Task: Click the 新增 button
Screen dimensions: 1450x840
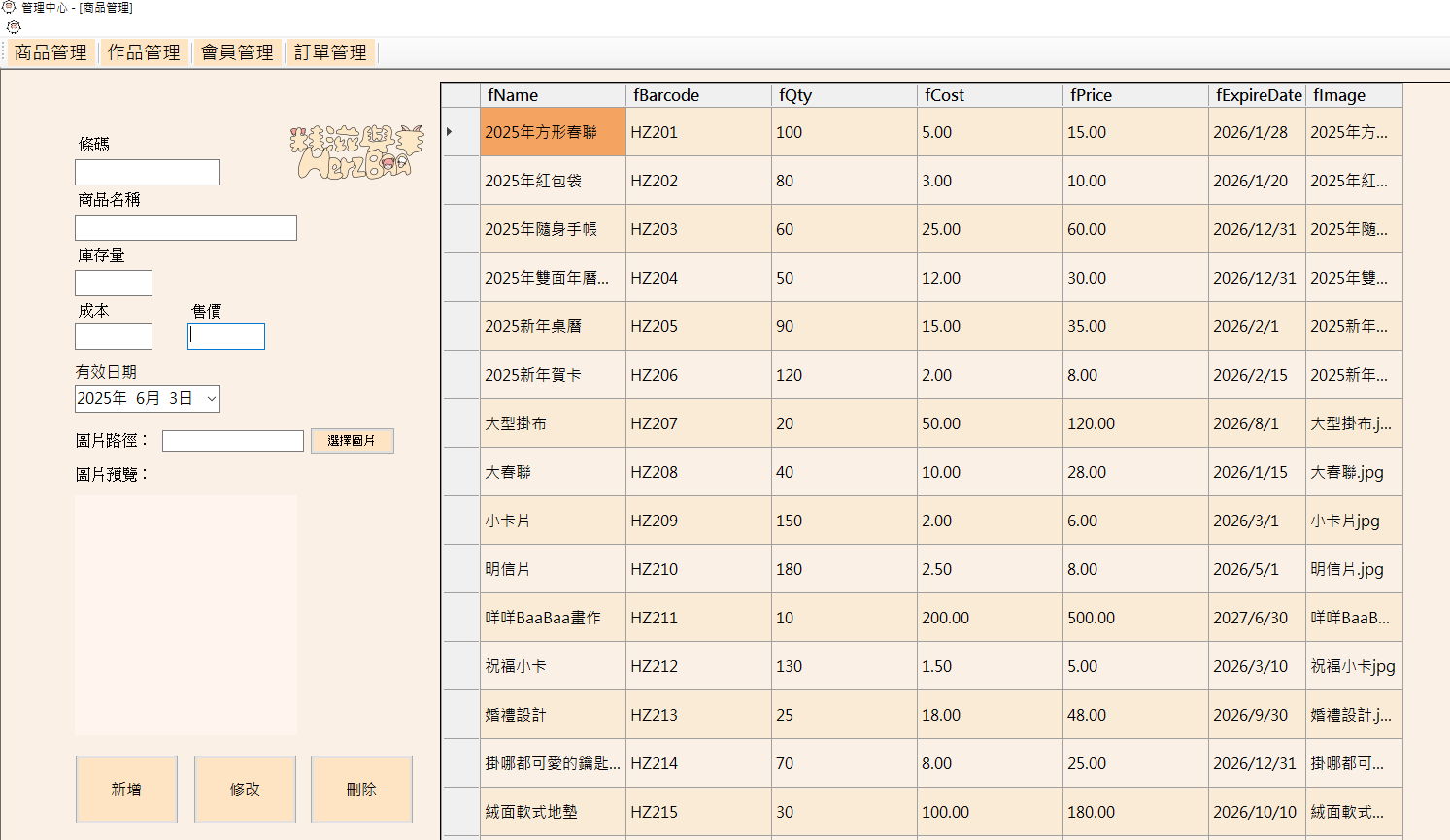Action: [126, 790]
